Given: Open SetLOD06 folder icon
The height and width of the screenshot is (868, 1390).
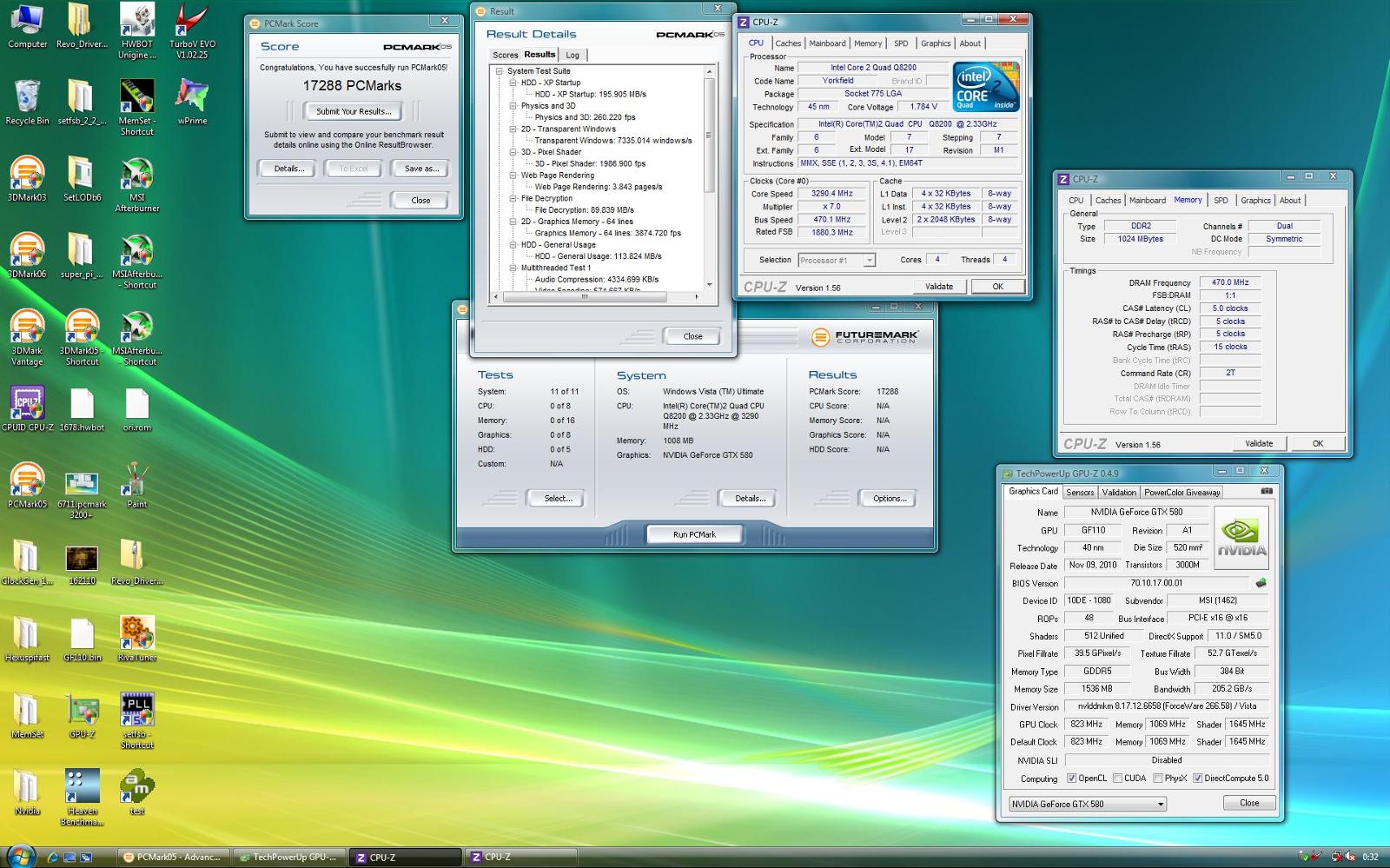Looking at the screenshot, I should coord(82,179).
